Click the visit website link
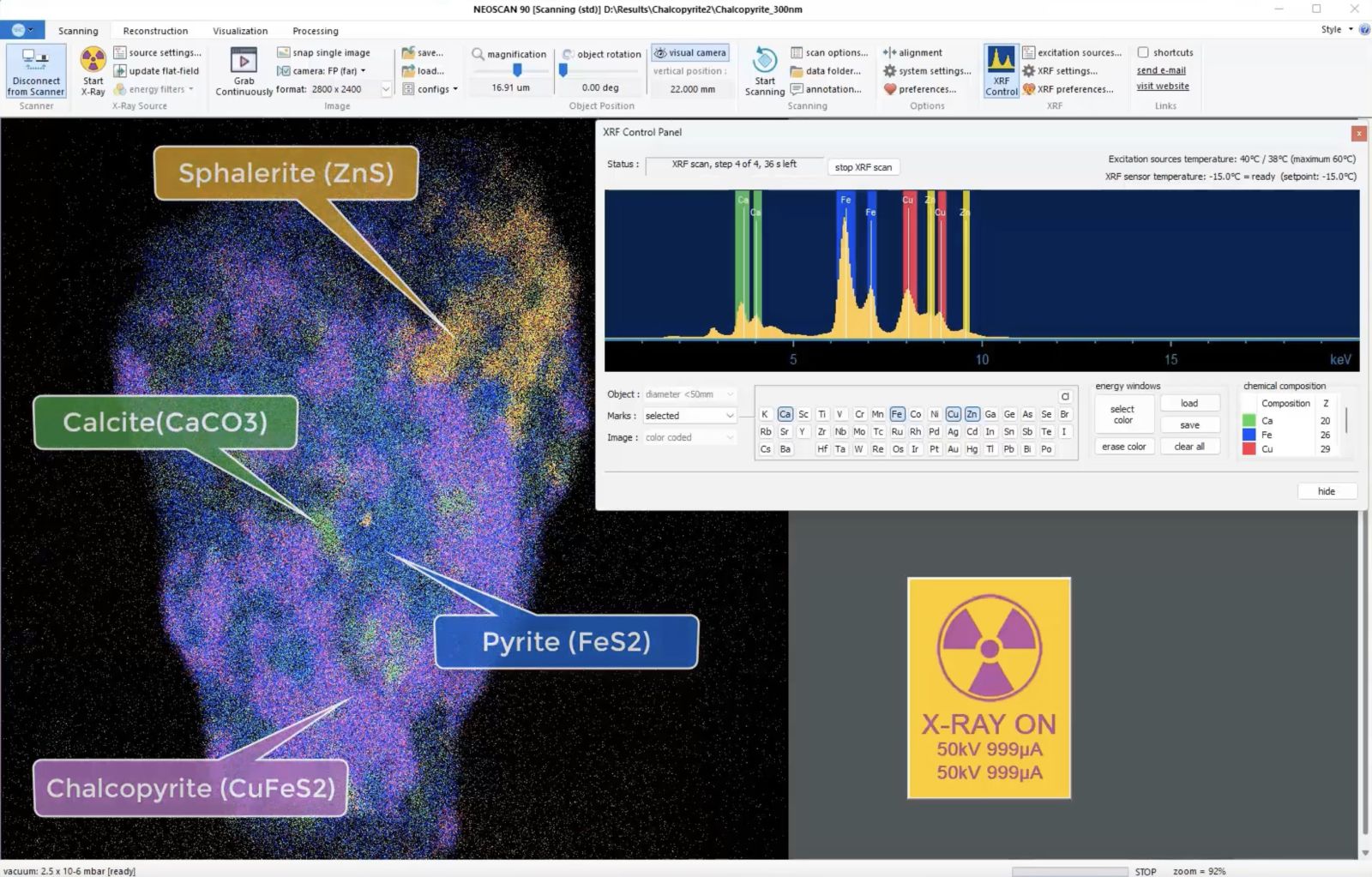 [x=1162, y=86]
